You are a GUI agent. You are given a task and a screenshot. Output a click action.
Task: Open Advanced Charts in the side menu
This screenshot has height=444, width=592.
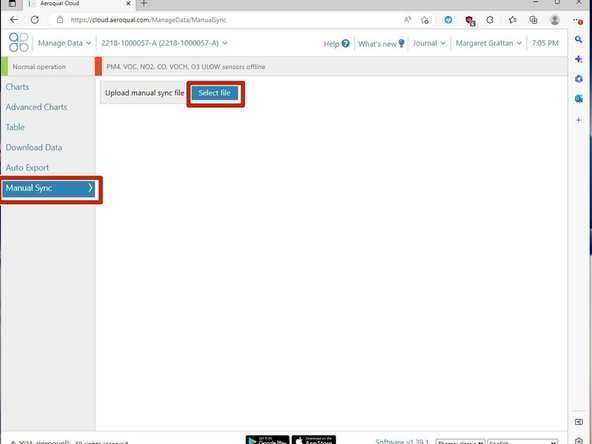(x=36, y=107)
